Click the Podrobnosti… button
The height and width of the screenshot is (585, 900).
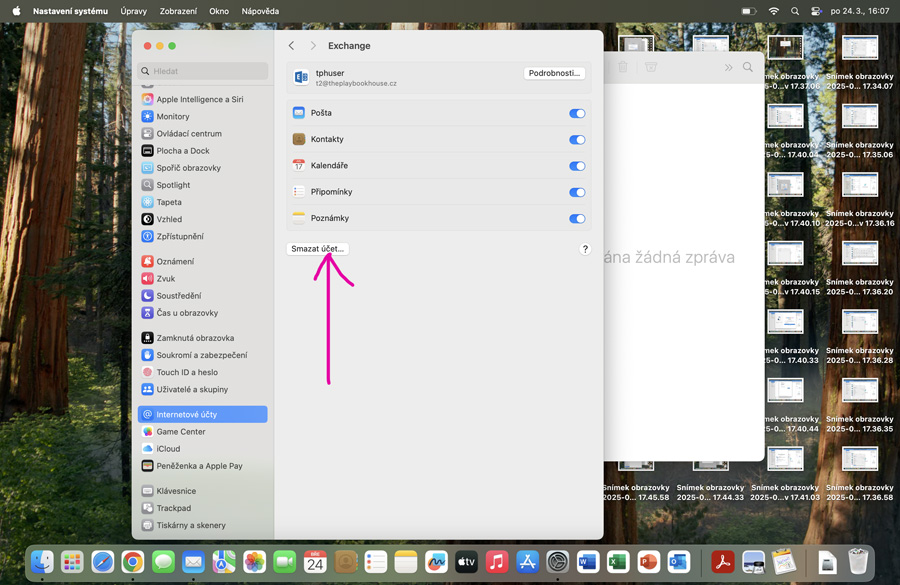click(x=554, y=73)
